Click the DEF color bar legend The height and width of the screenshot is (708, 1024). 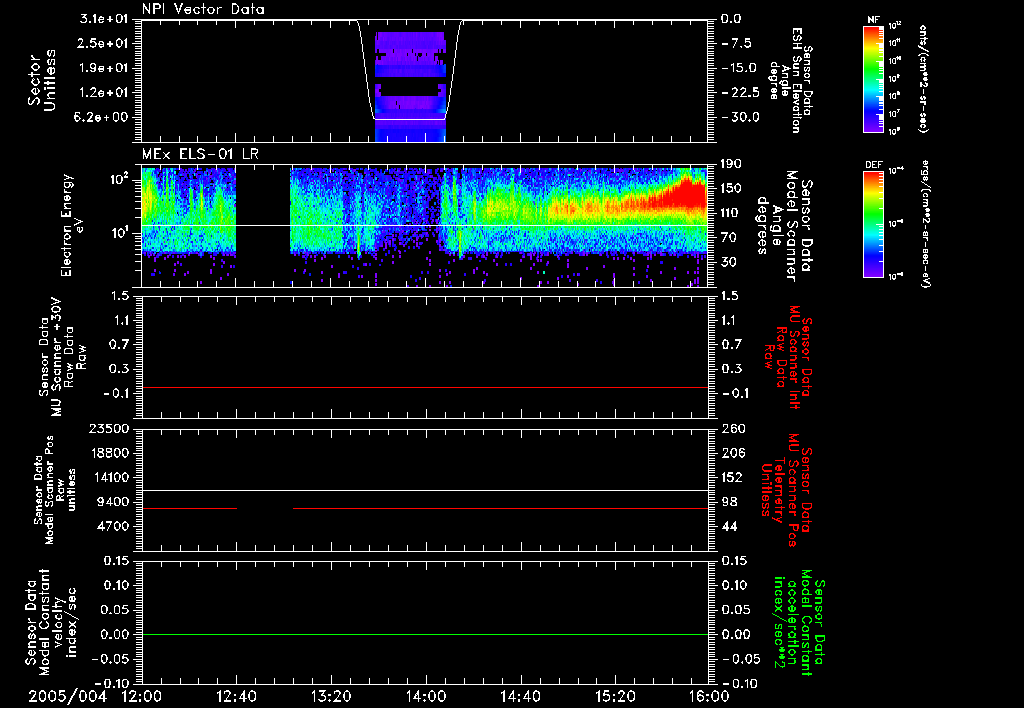pos(873,224)
